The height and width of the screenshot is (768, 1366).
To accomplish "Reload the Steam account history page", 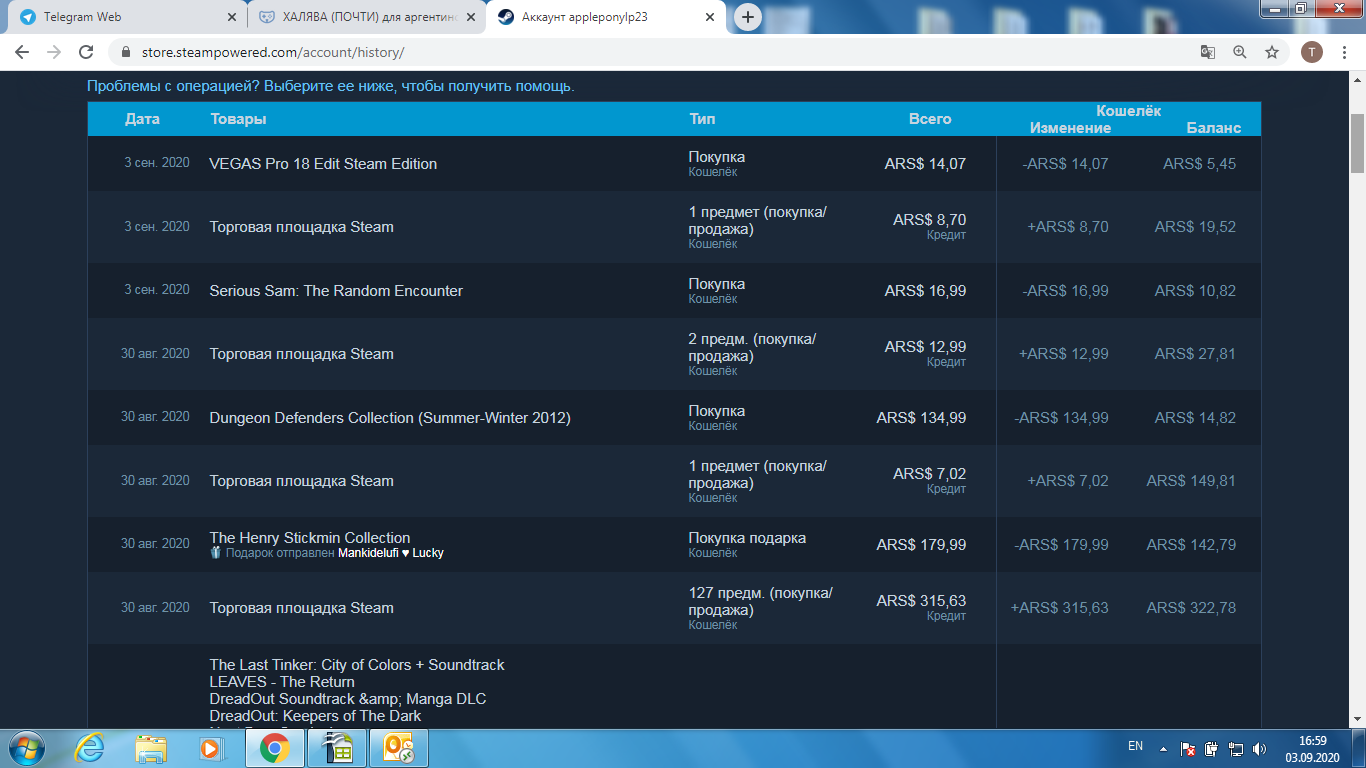I will (86, 52).
